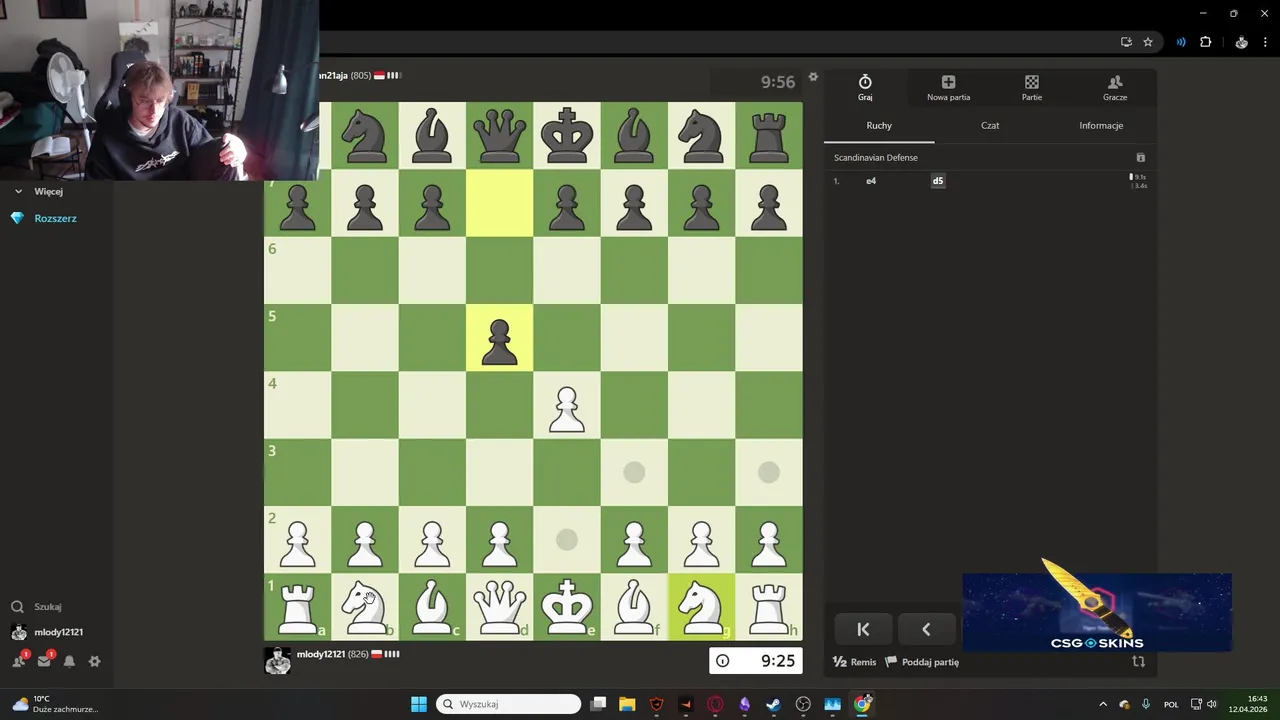Start a Nowa partia new game
The height and width of the screenshot is (720, 1280).
click(948, 88)
